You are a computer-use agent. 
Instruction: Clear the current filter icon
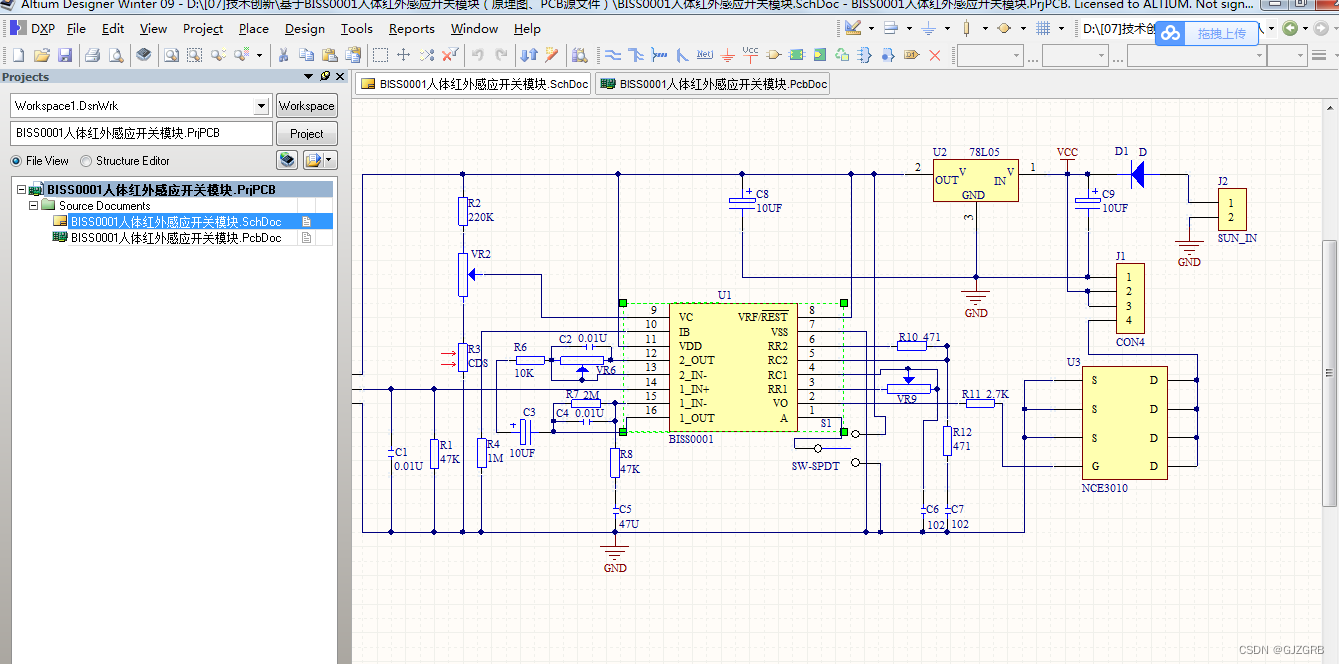click(x=449, y=55)
